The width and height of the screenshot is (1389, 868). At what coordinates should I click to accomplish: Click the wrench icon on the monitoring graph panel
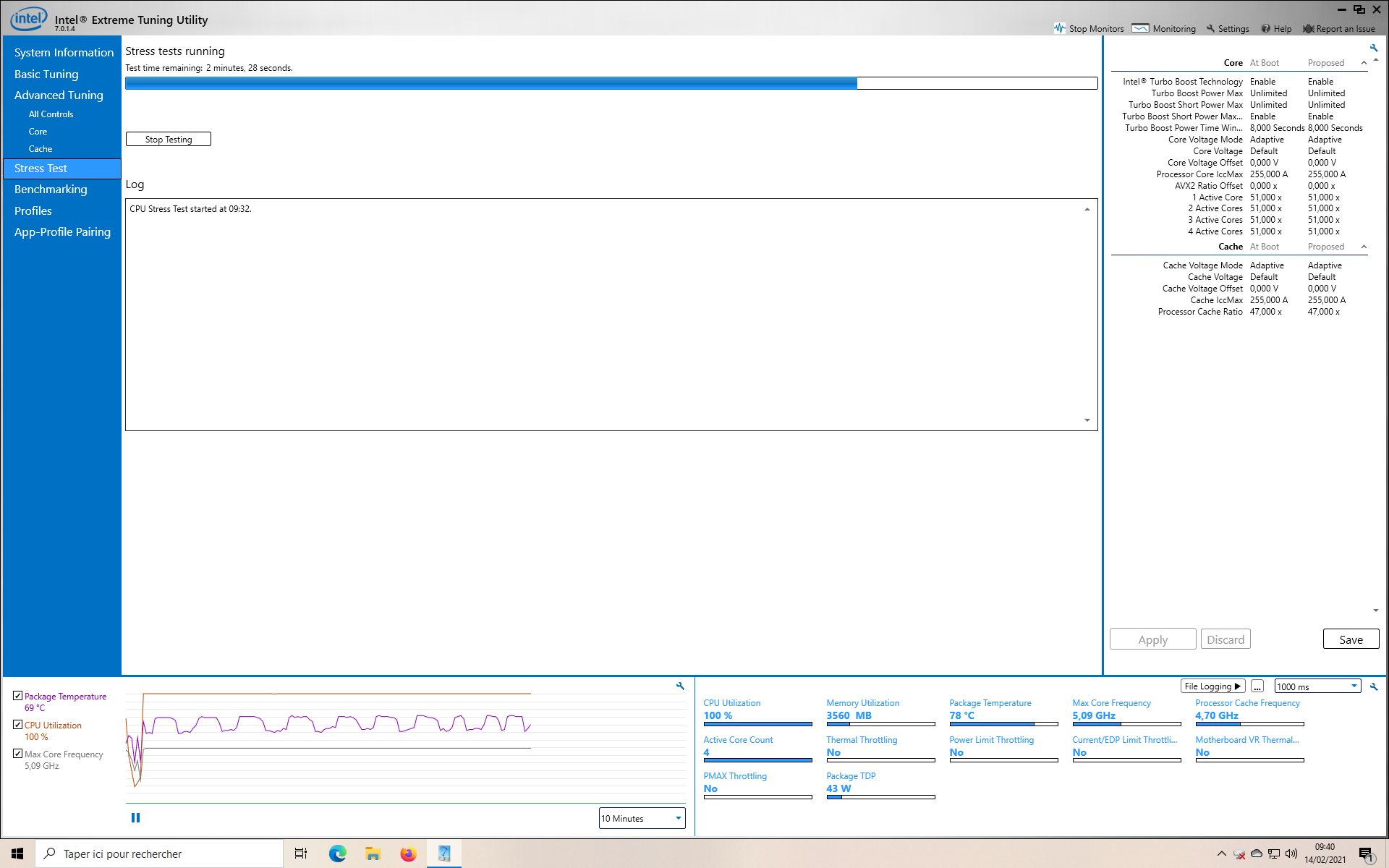[x=679, y=686]
